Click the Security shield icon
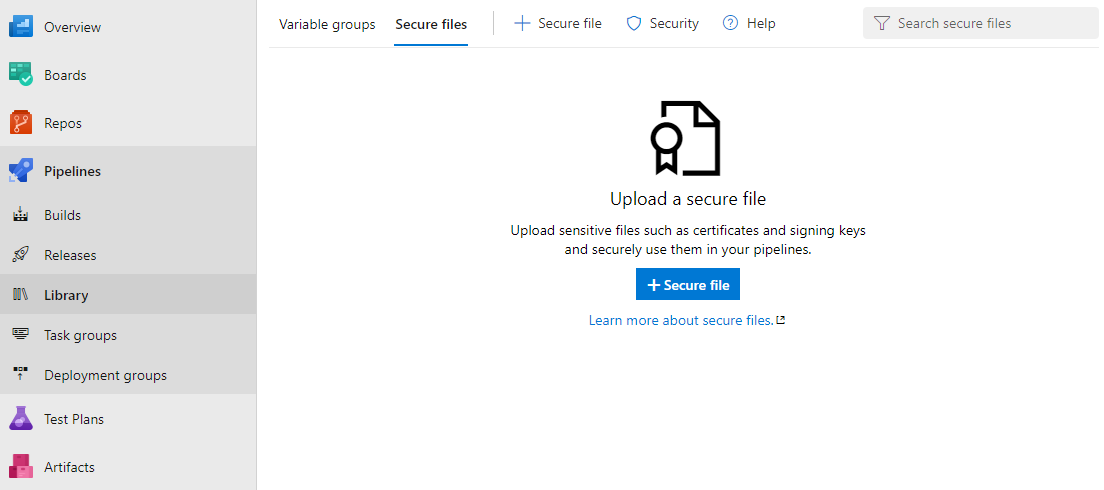Screen dimensions: 1104x490 634,23
